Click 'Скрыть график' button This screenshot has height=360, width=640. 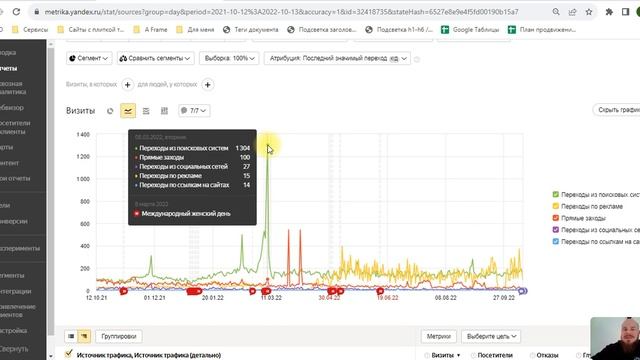617,110
